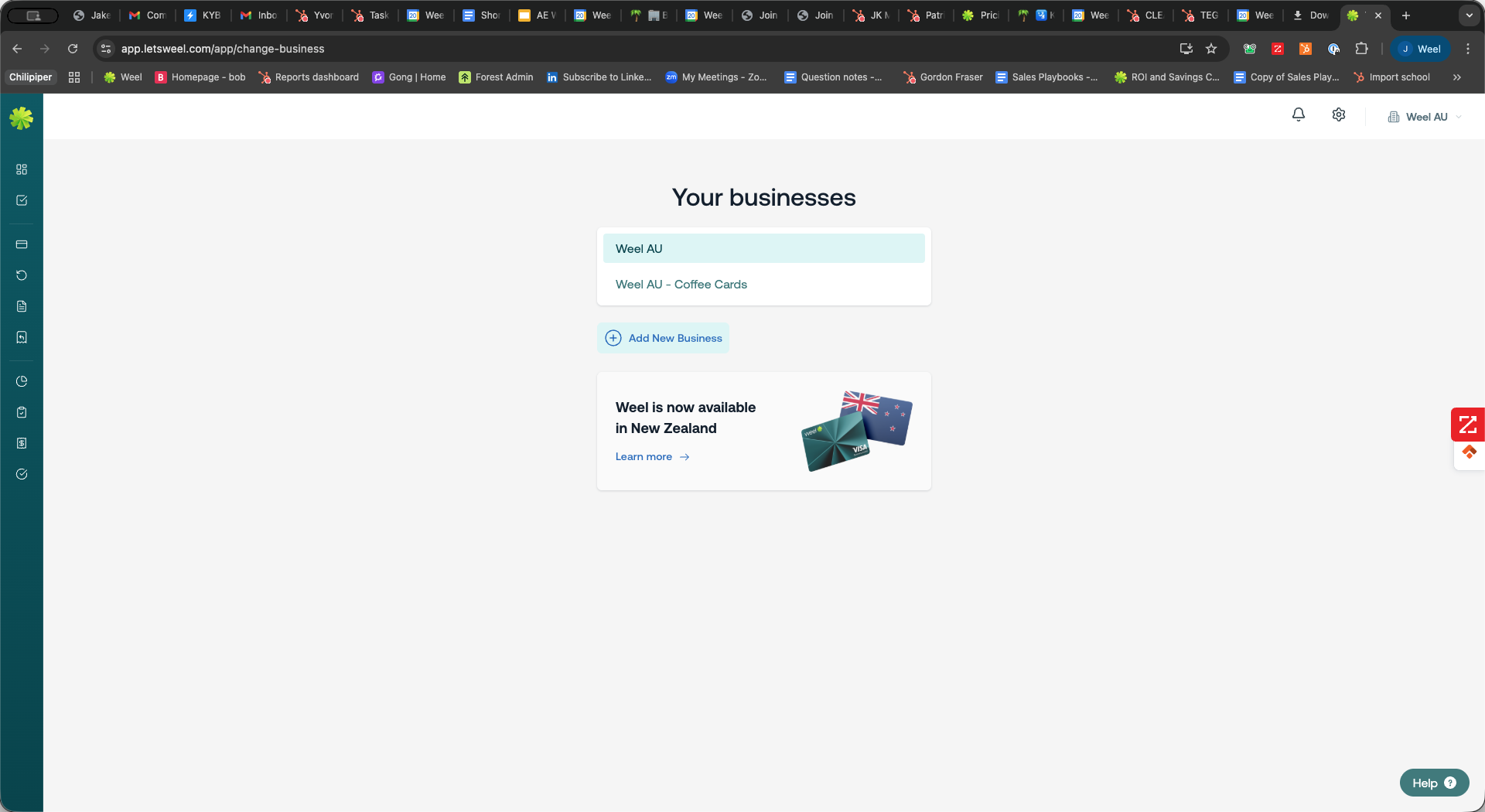Click the browser address bar
Viewport: 1485px width, 812px height.
[x=619, y=49]
